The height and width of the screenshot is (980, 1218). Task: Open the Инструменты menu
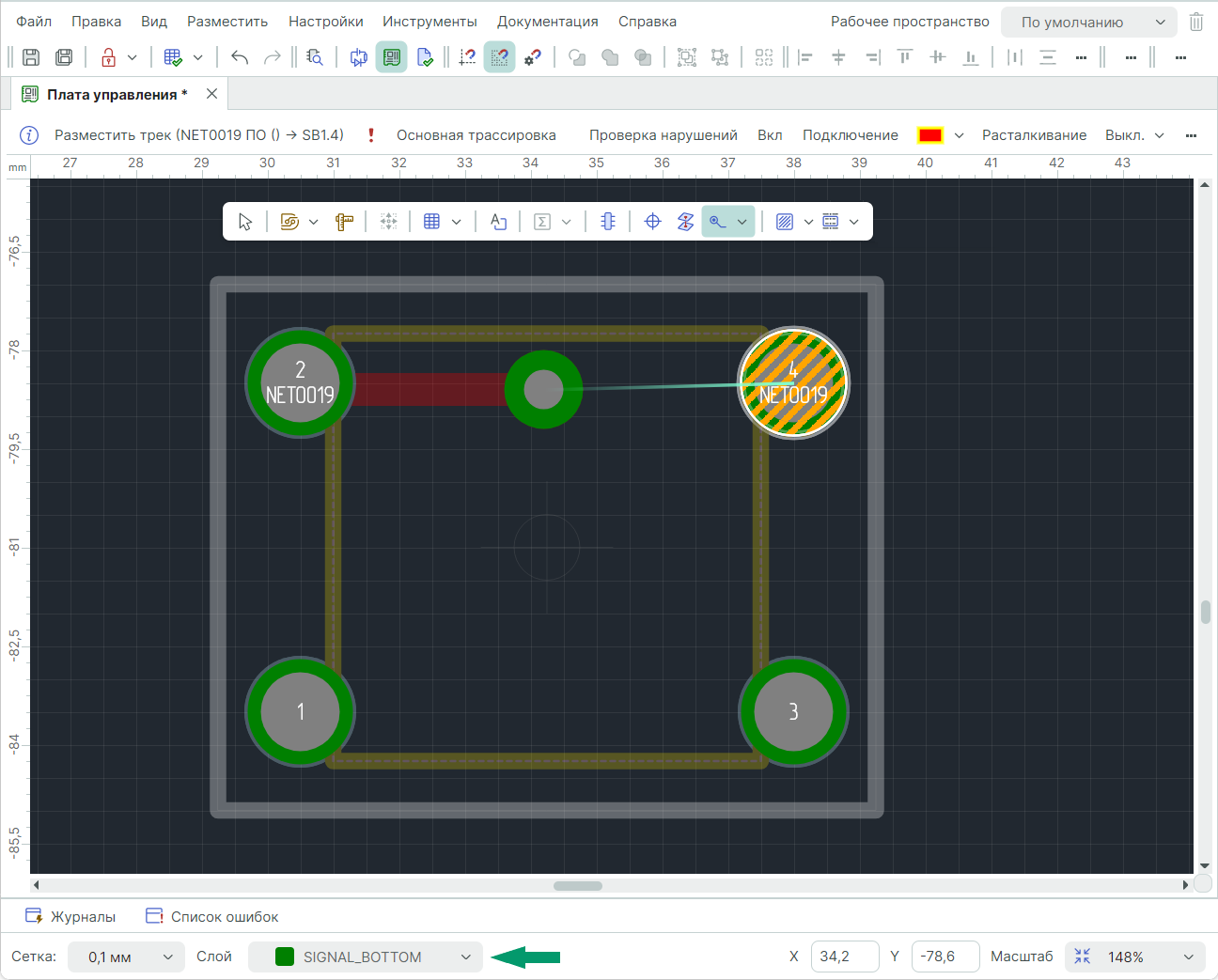[429, 22]
